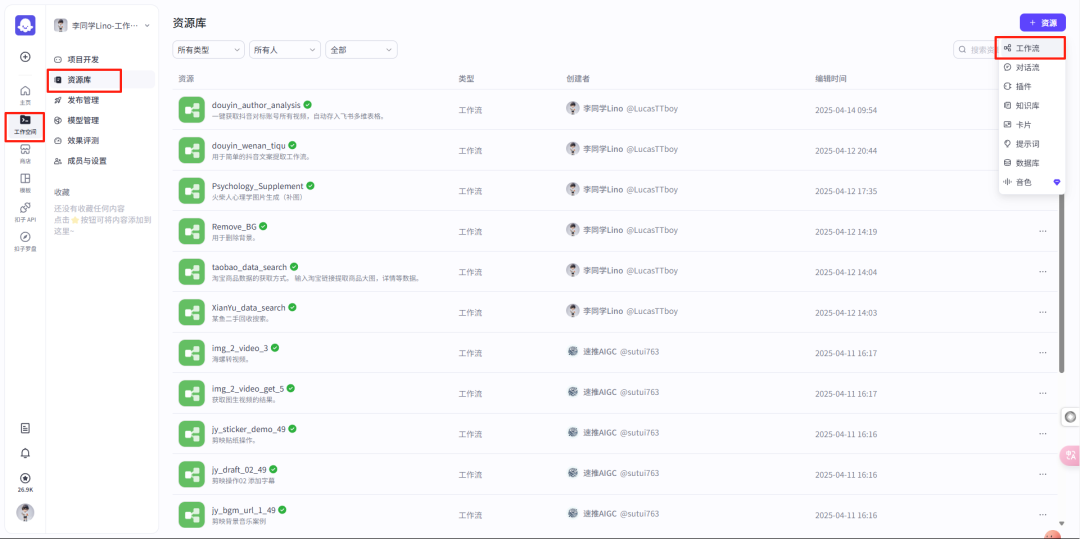Viewport: 1080px width, 539px height.
Task: Click the + 资源 button
Action: tap(1043, 23)
